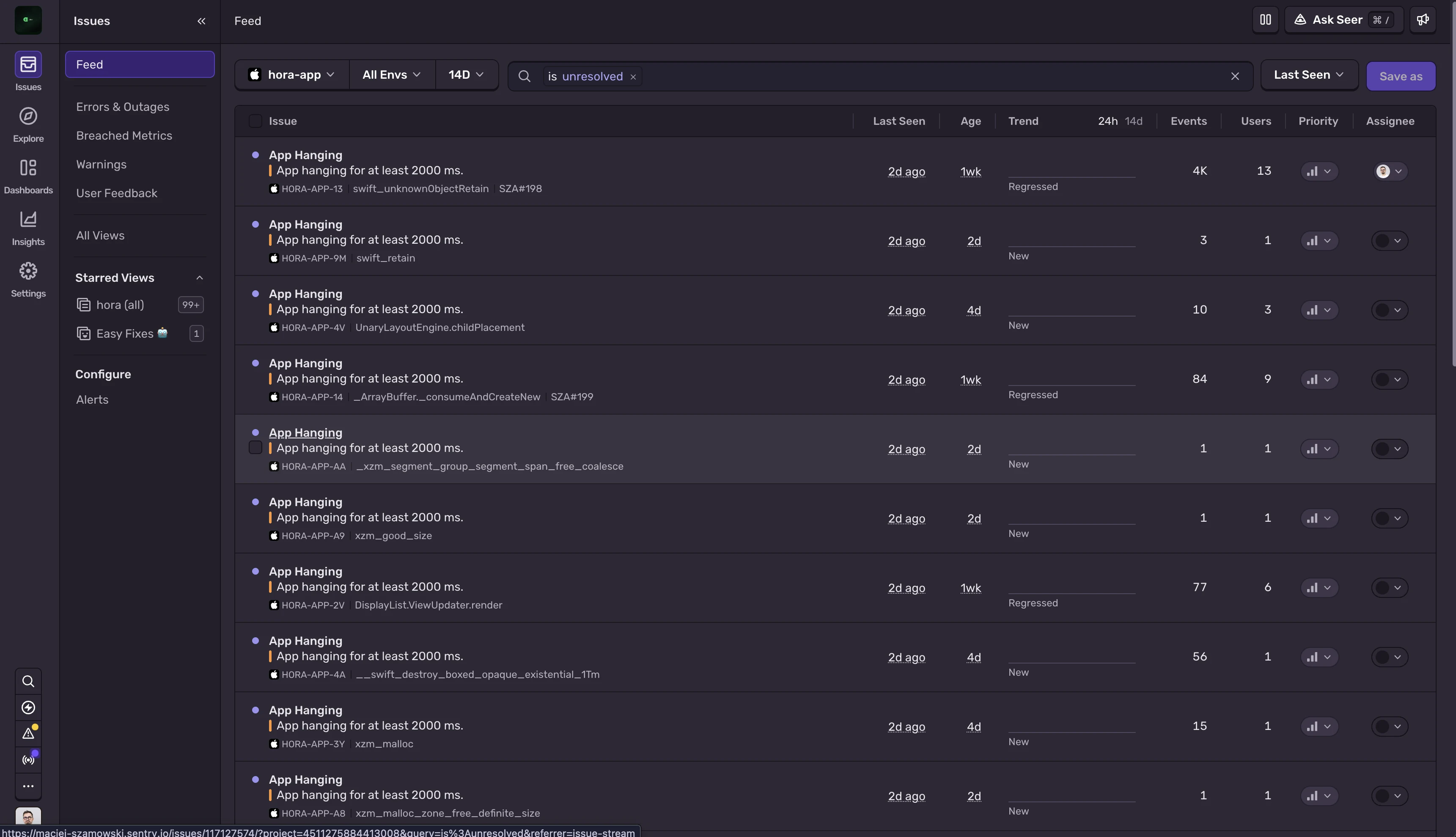Click '2d ago' last seen for HORA-APP-3Y
Image resolution: width=1456 pixels, height=837 pixels.
coord(906,727)
